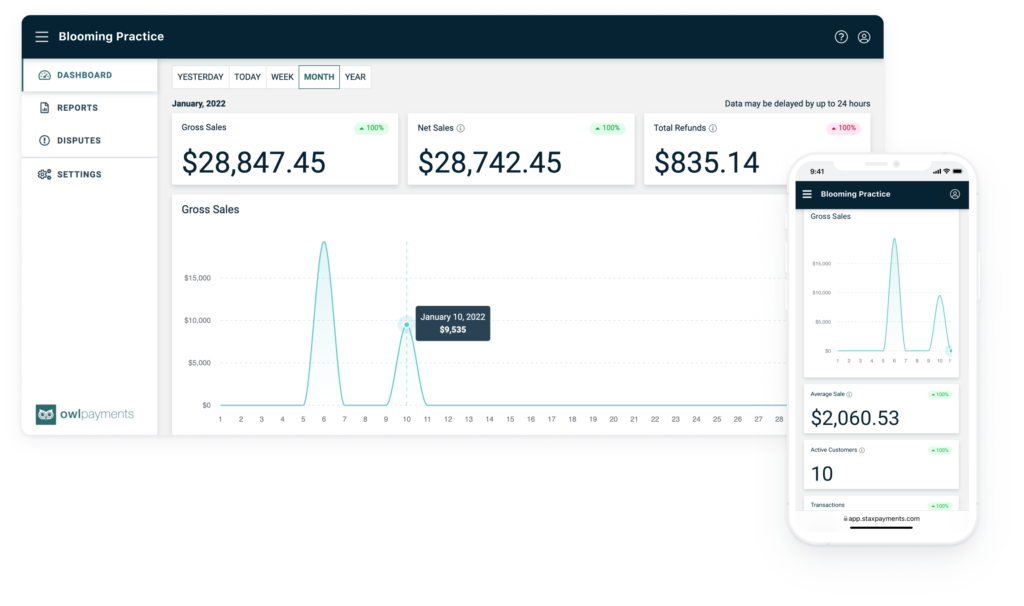Select the Today time range tab
Viewport: 1024px width, 606px height.
[x=248, y=77]
